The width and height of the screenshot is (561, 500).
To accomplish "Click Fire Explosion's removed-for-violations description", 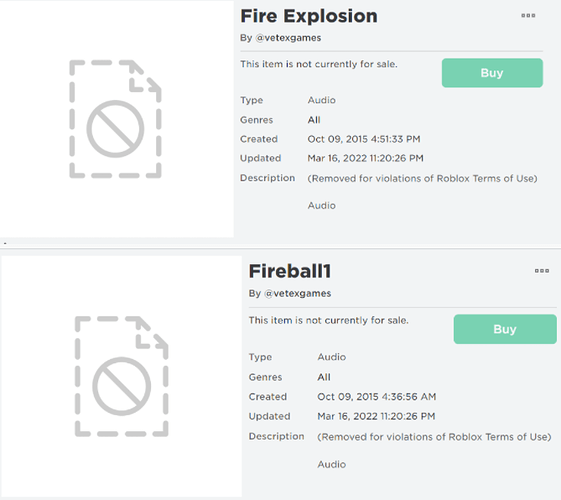I will [422, 178].
